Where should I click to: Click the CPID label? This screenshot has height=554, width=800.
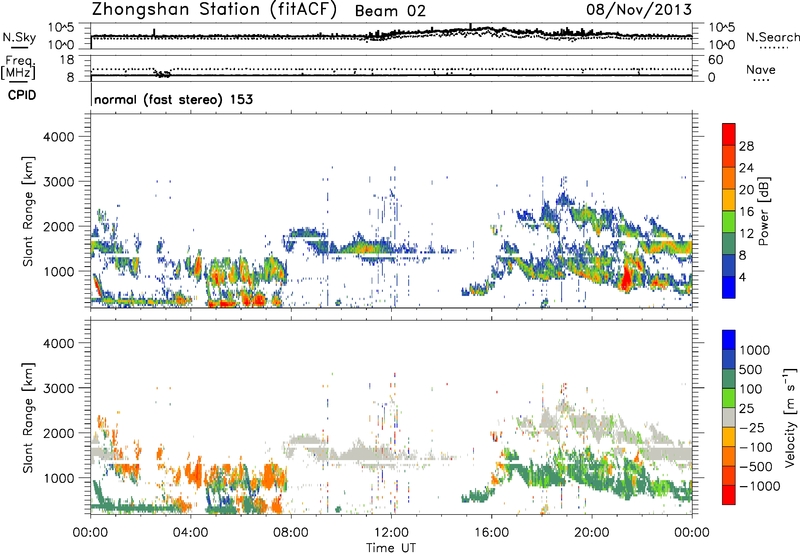[22, 95]
